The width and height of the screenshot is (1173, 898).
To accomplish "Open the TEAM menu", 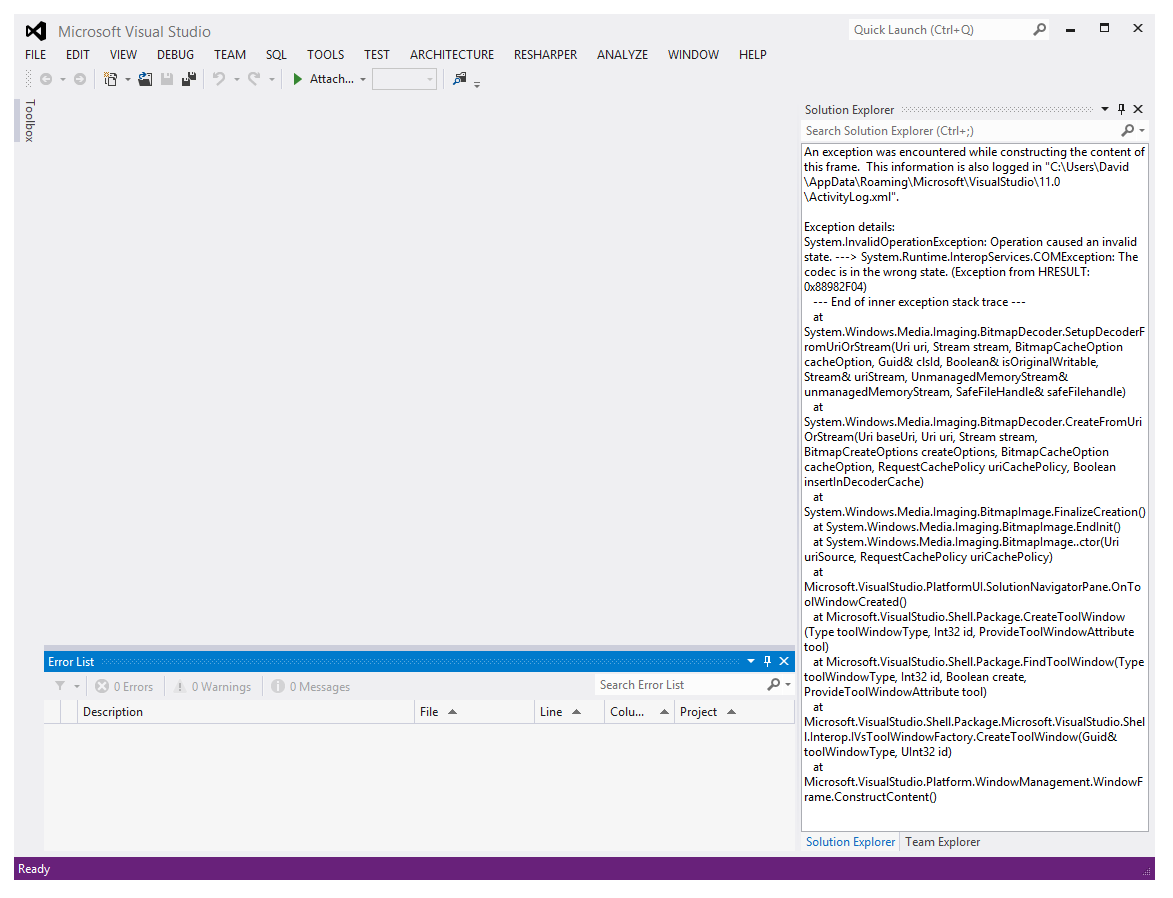I will [230, 55].
